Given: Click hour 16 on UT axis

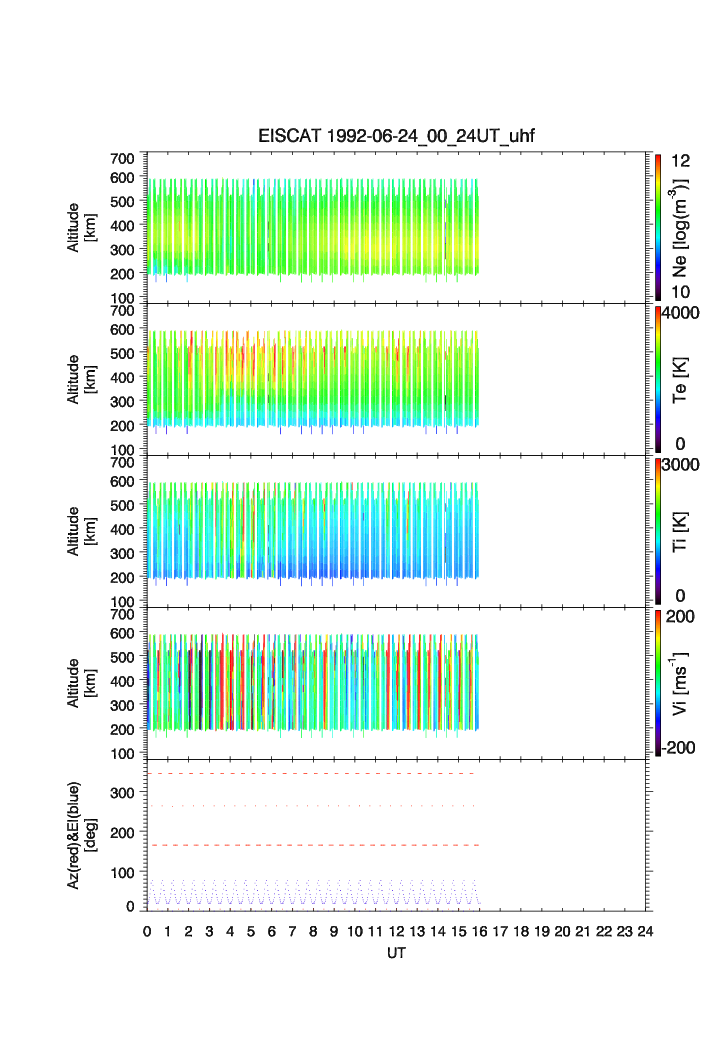Looking at the screenshot, I should pos(479,931).
